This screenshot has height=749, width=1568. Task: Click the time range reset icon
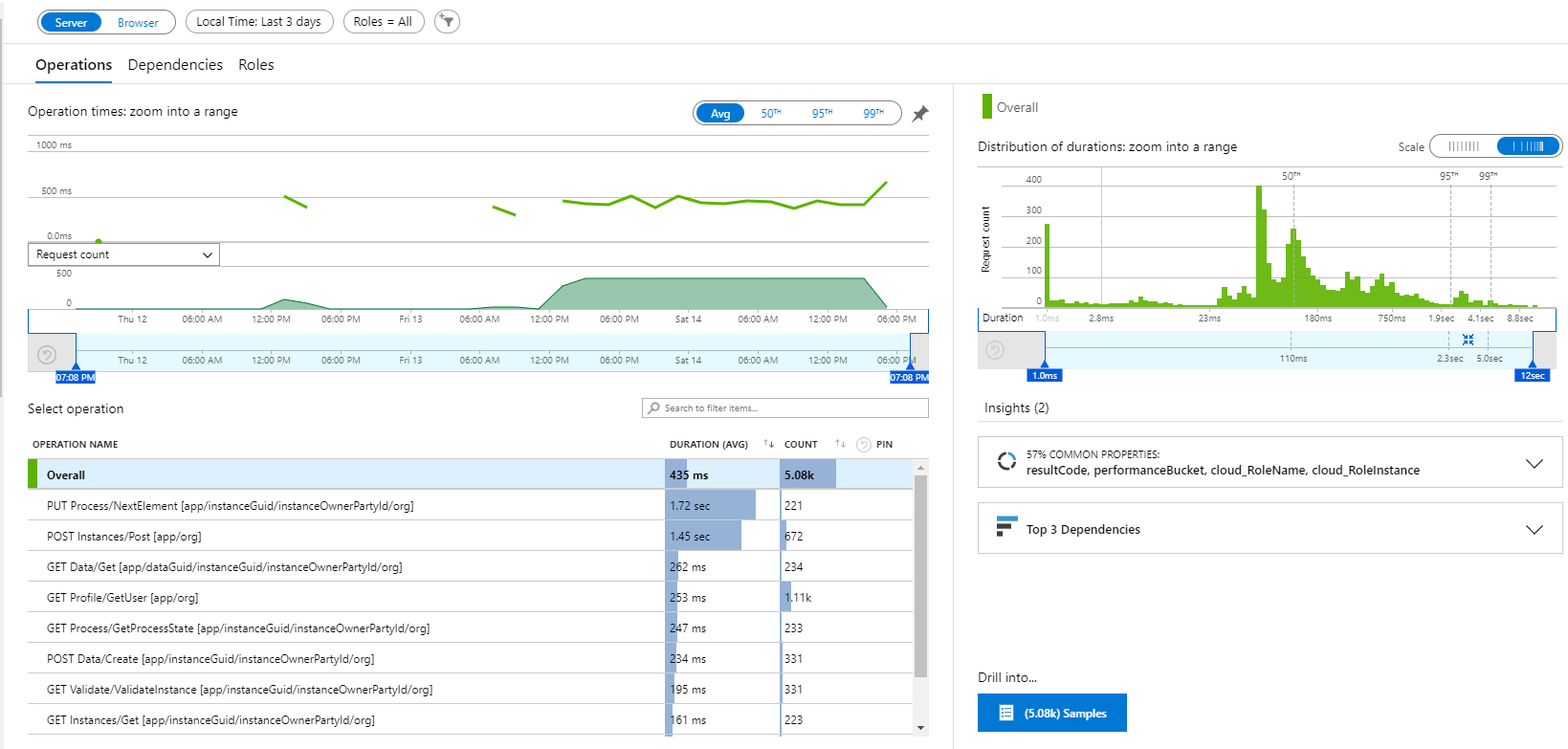(47, 355)
